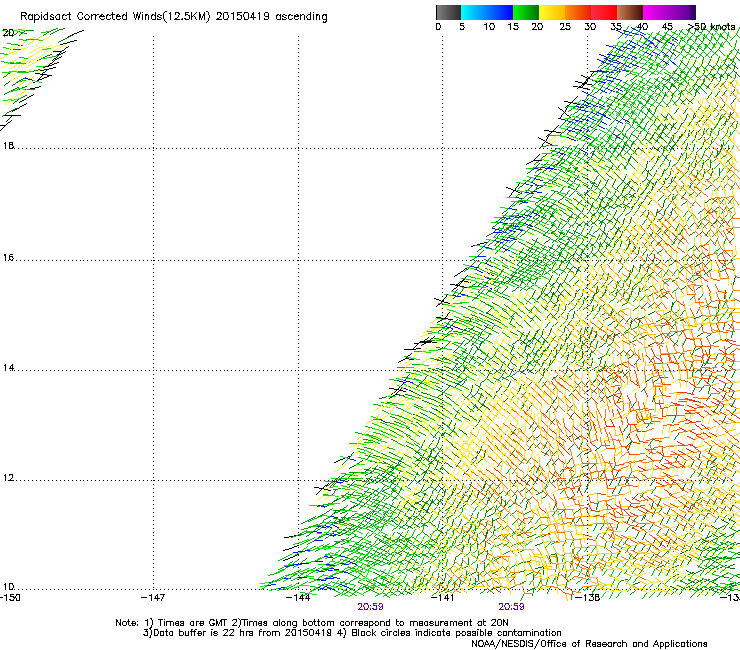Click the blue 5-15 knots legend gradient

pyautogui.click(x=487, y=12)
